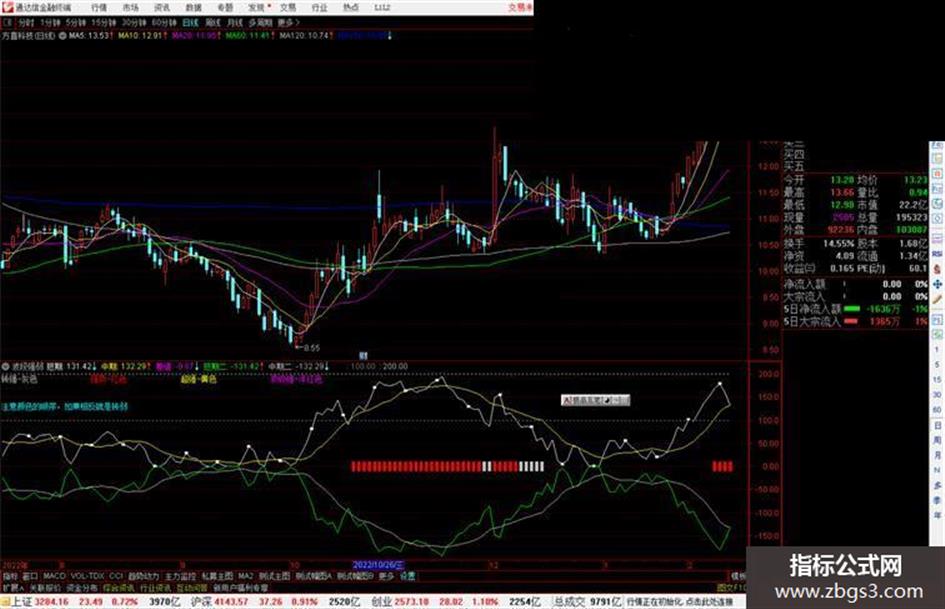Open the 发现 menu
The height and width of the screenshot is (609, 945).
[x=257, y=8]
